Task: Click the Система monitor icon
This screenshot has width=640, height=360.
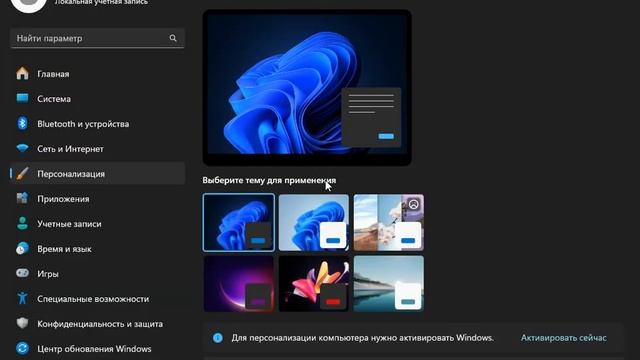Action: pos(22,98)
